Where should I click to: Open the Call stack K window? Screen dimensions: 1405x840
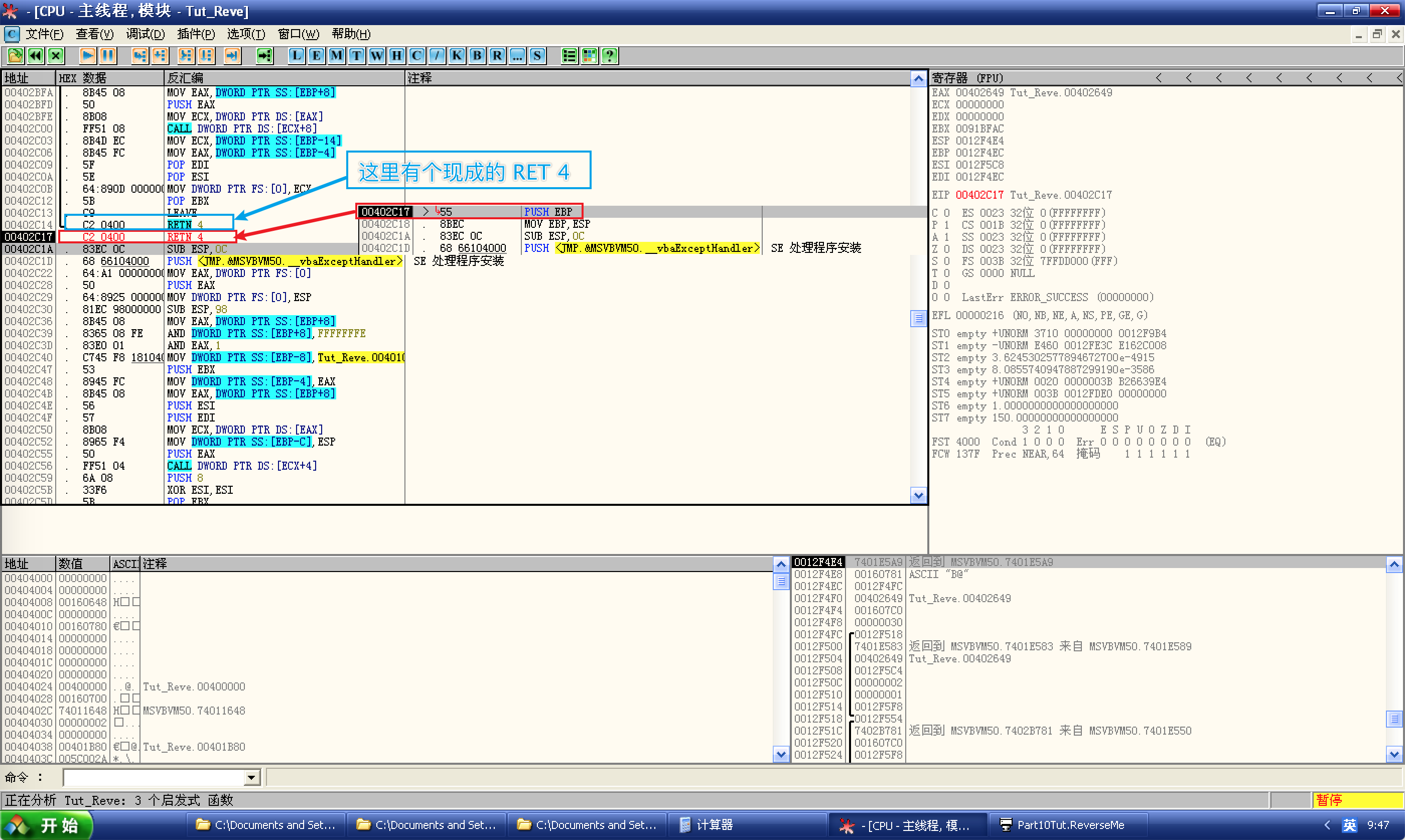pos(457,56)
